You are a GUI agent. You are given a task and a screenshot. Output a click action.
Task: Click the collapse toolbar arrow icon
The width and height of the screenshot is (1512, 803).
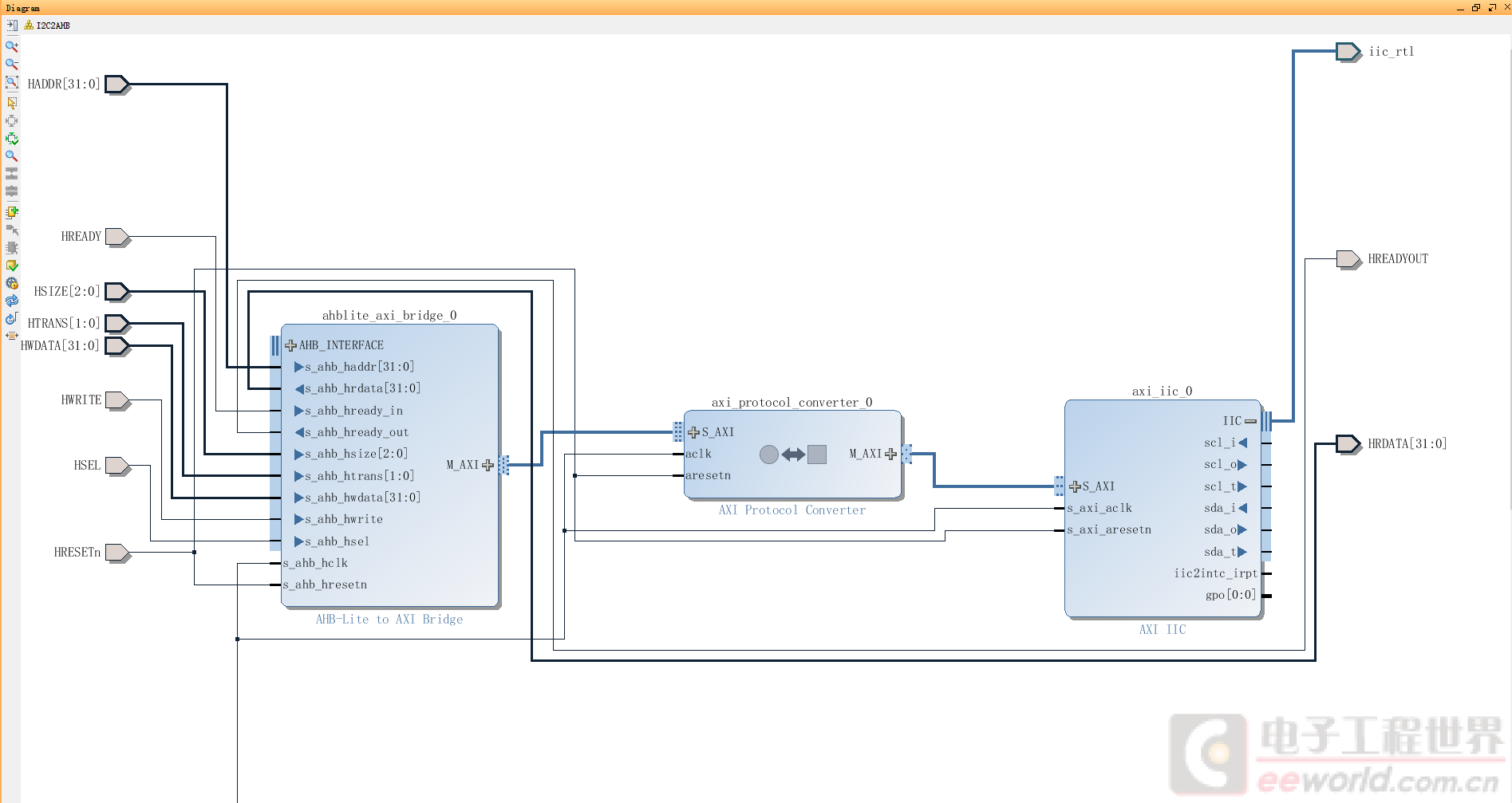tap(12, 26)
